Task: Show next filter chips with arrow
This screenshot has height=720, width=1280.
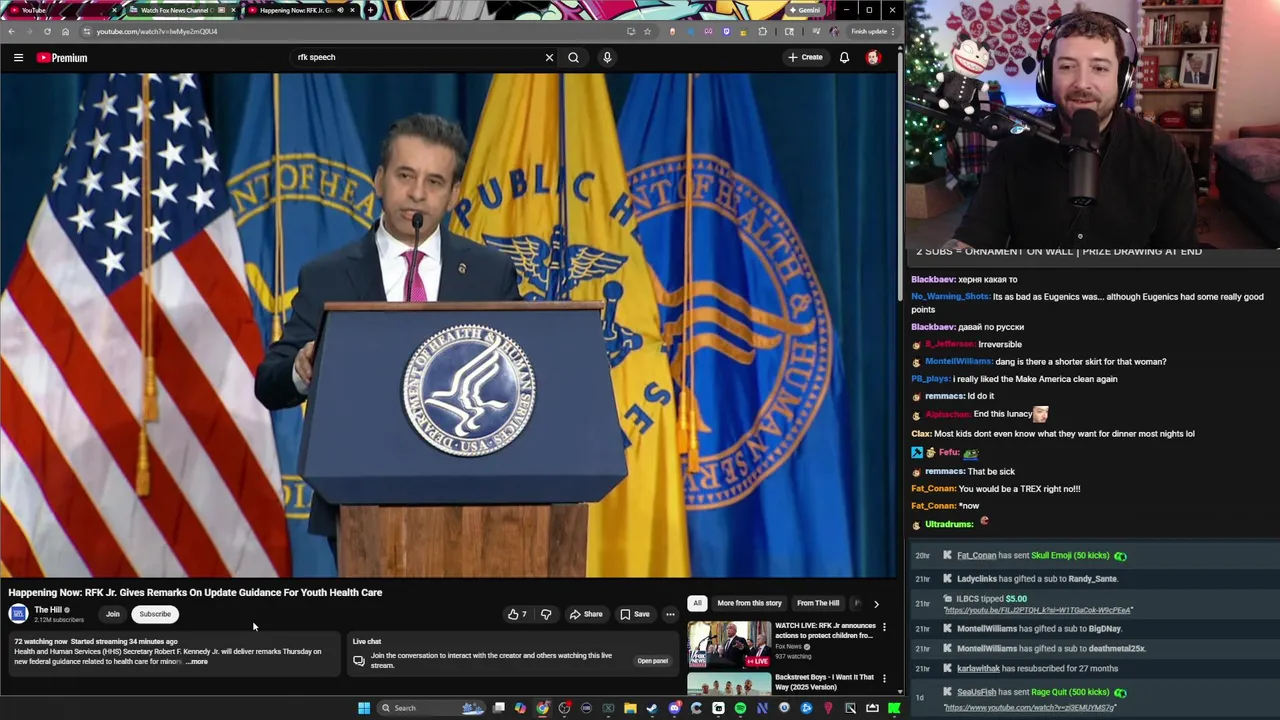Action: pyautogui.click(x=876, y=603)
